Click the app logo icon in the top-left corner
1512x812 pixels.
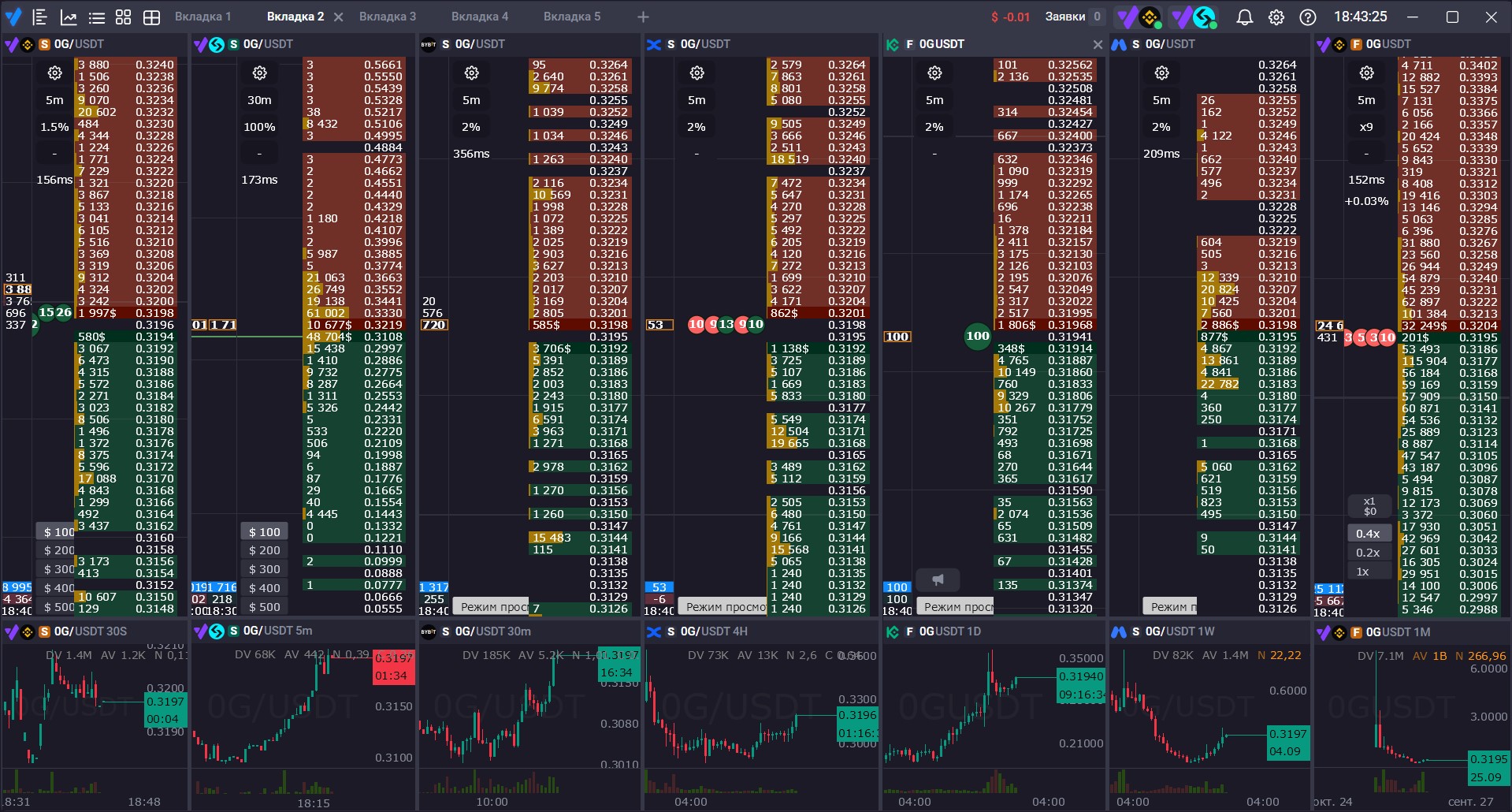[x=13, y=17]
